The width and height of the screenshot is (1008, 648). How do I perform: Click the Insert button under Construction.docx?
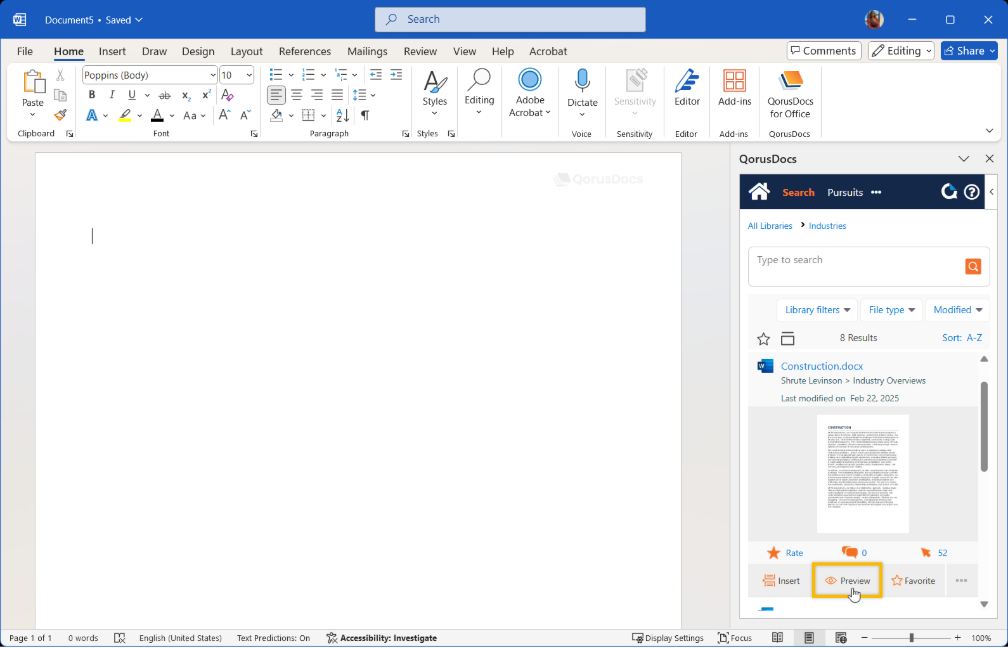(x=781, y=581)
